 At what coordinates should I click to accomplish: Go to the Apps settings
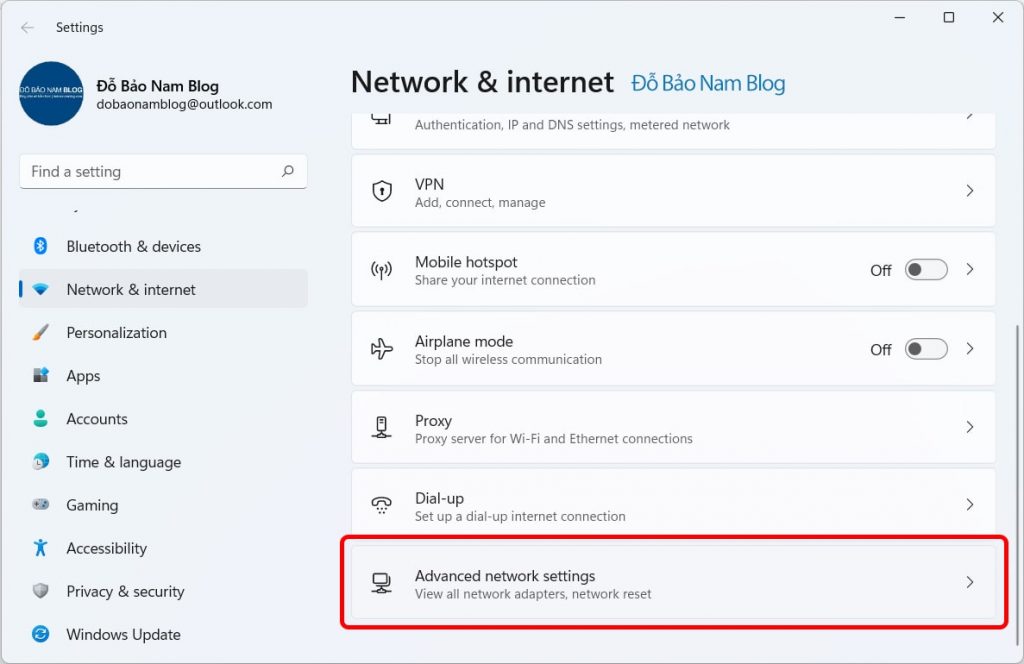tap(163, 375)
